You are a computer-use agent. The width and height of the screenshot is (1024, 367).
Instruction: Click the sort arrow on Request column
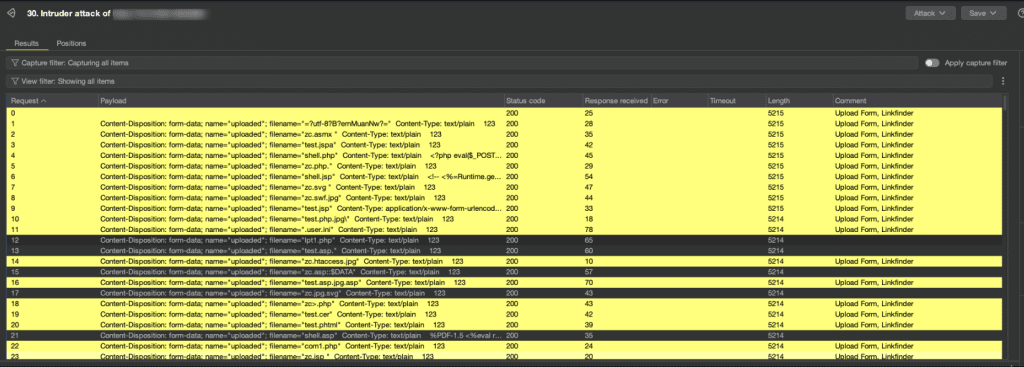point(44,101)
